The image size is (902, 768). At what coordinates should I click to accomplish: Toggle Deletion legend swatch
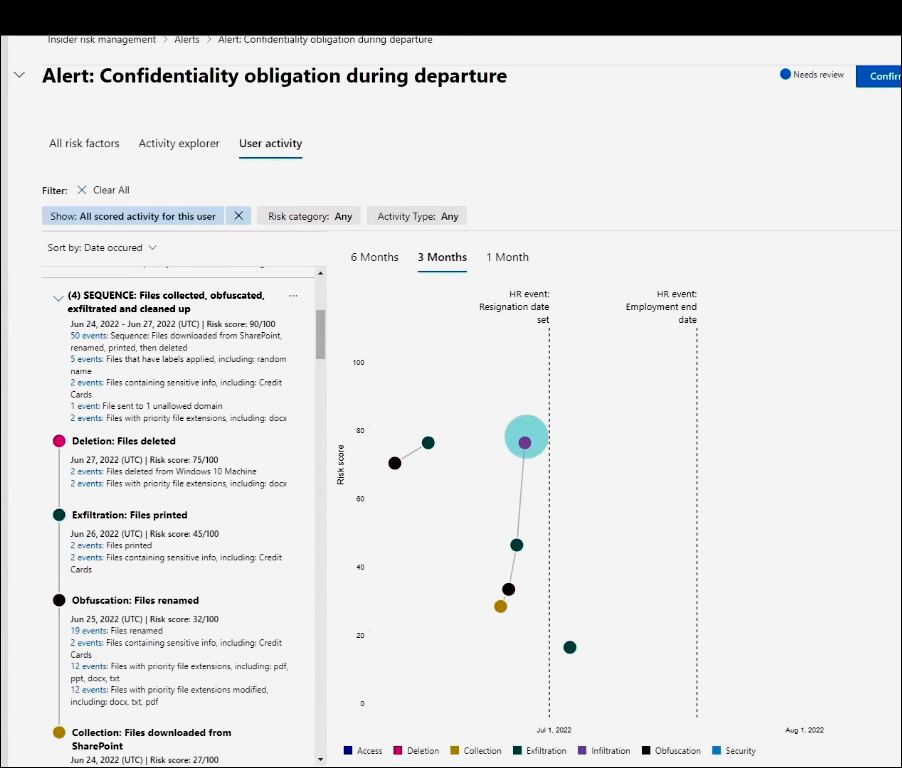coord(398,750)
